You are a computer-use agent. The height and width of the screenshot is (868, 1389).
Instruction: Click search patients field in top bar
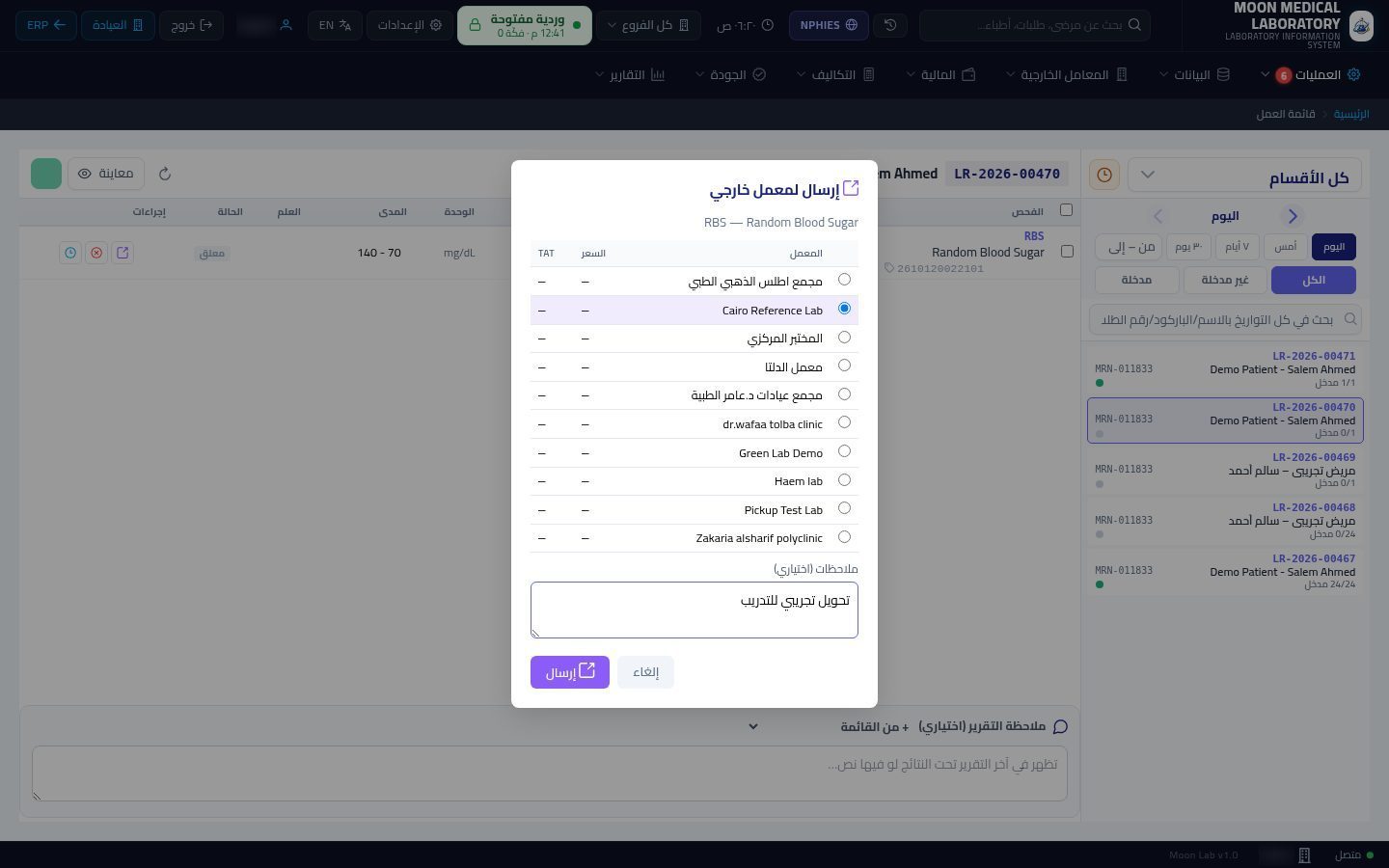1034,25
